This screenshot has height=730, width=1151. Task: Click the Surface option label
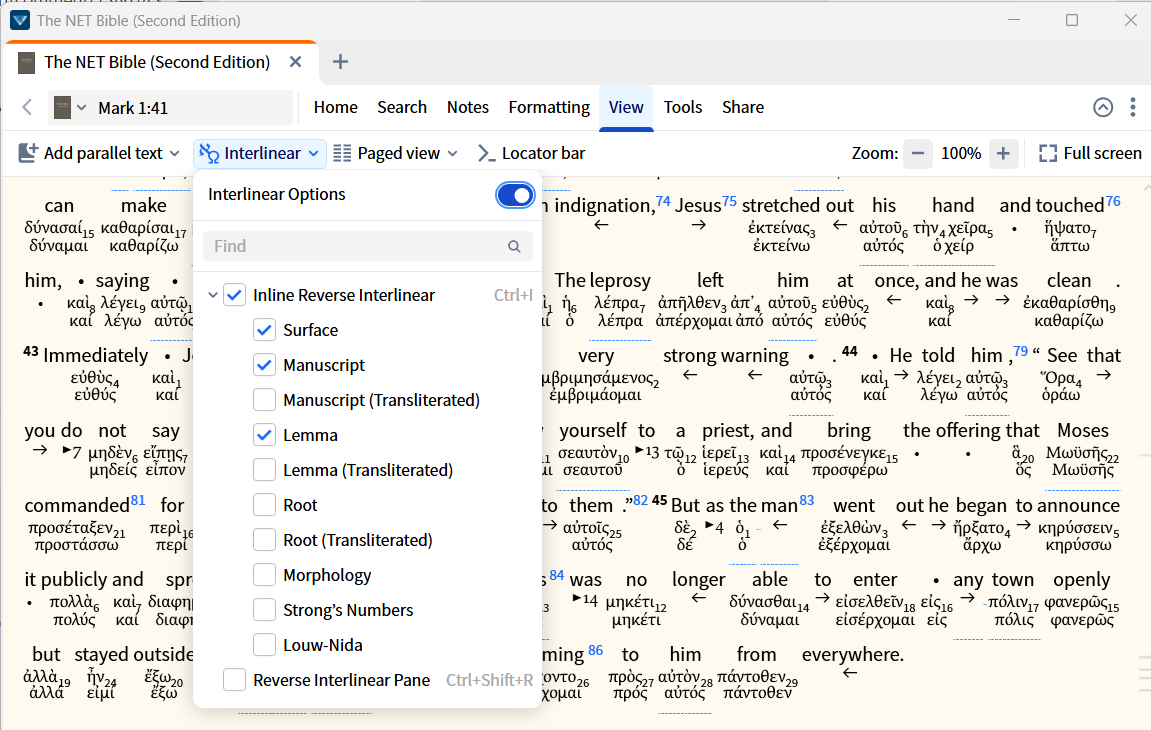(x=311, y=330)
